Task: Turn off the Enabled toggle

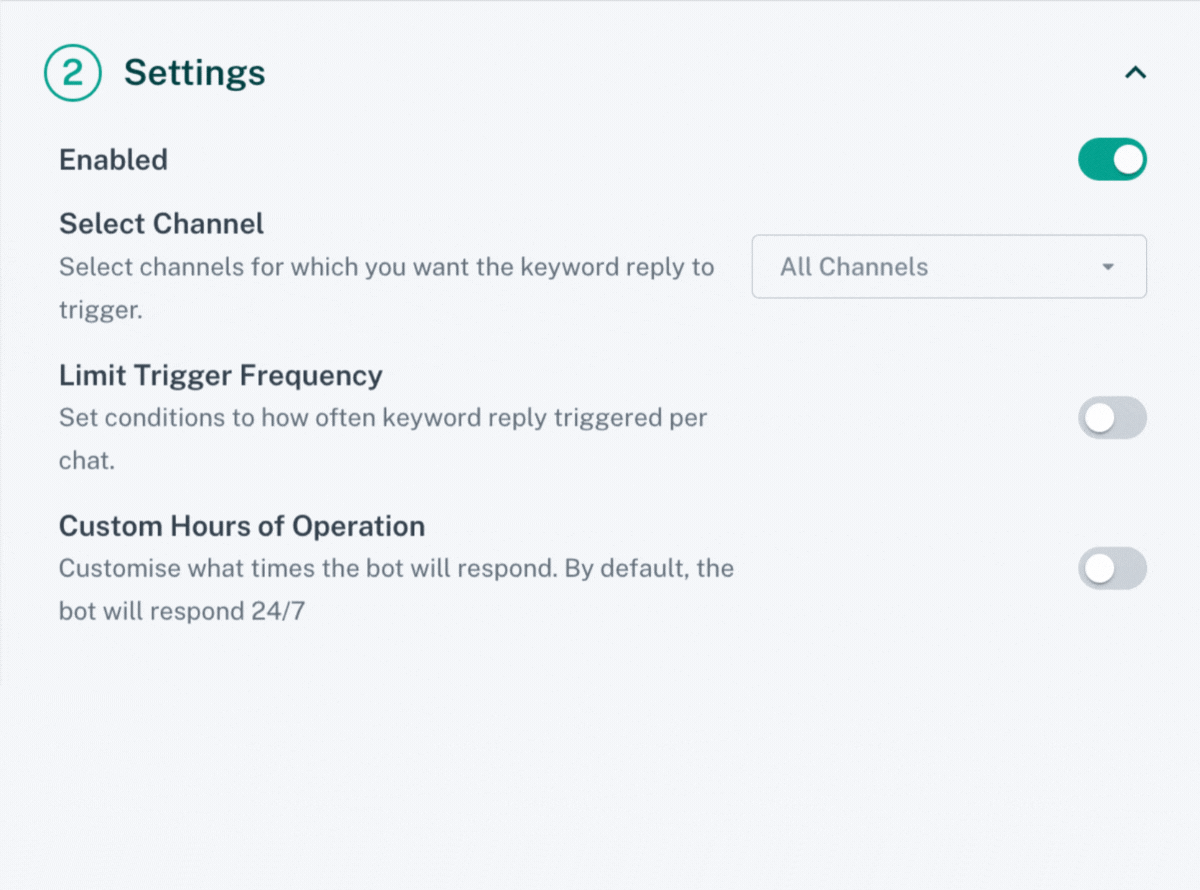Action: pos(1111,160)
